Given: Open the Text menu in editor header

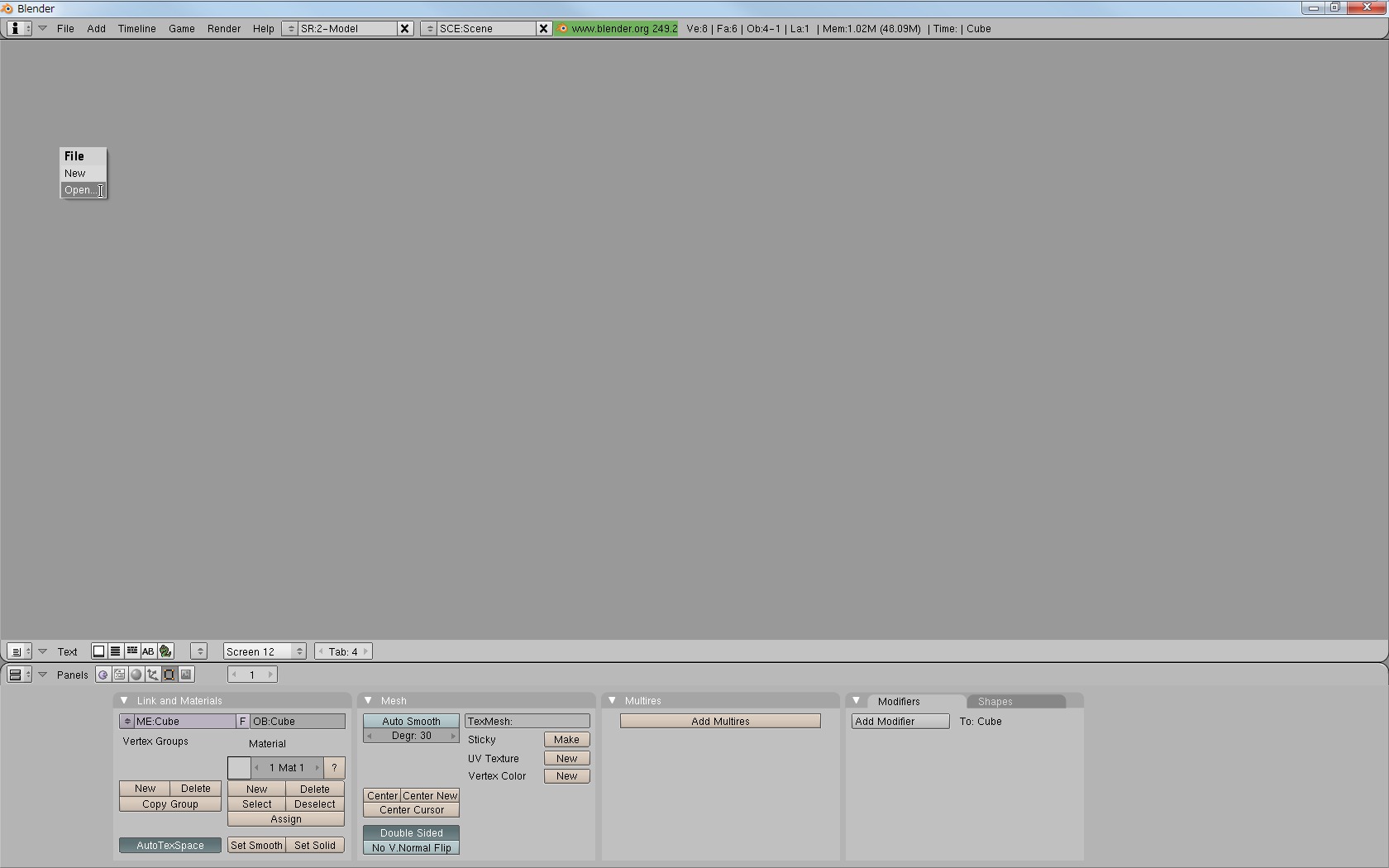Looking at the screenshot, I should click(68, 651).
